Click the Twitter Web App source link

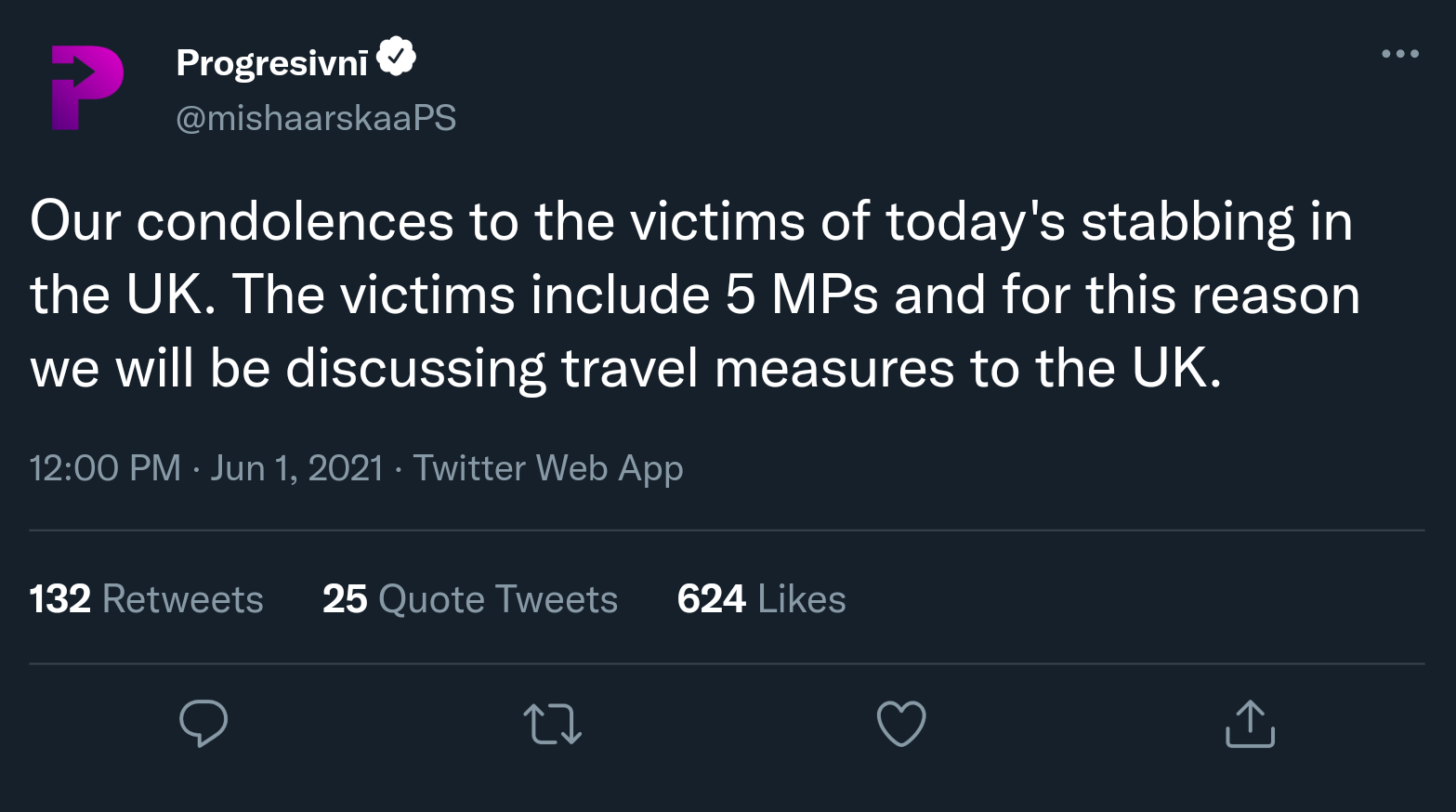point(547,468)
